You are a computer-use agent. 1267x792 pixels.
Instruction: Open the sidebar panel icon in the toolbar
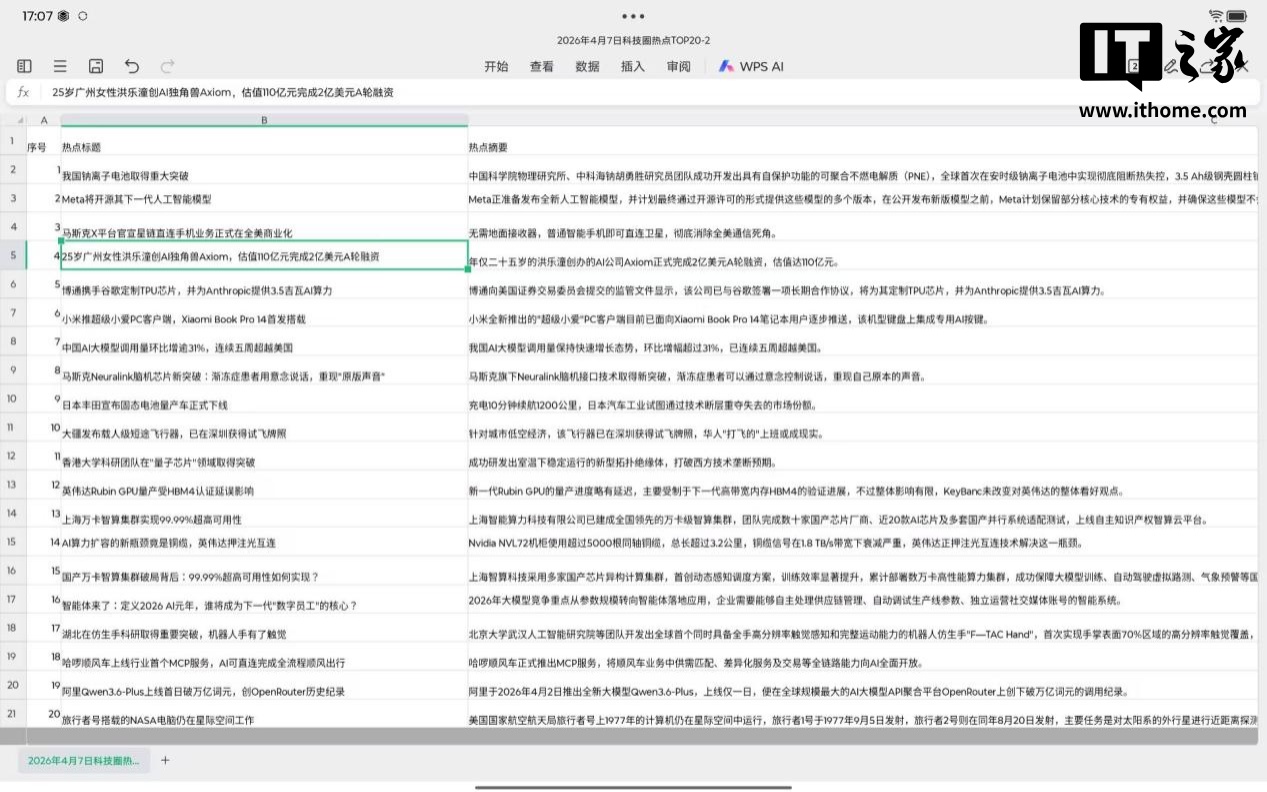[x=24, y=66]
